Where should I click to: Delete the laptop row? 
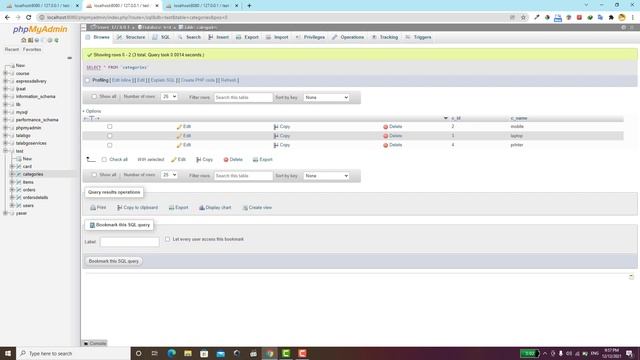point(393,136)
